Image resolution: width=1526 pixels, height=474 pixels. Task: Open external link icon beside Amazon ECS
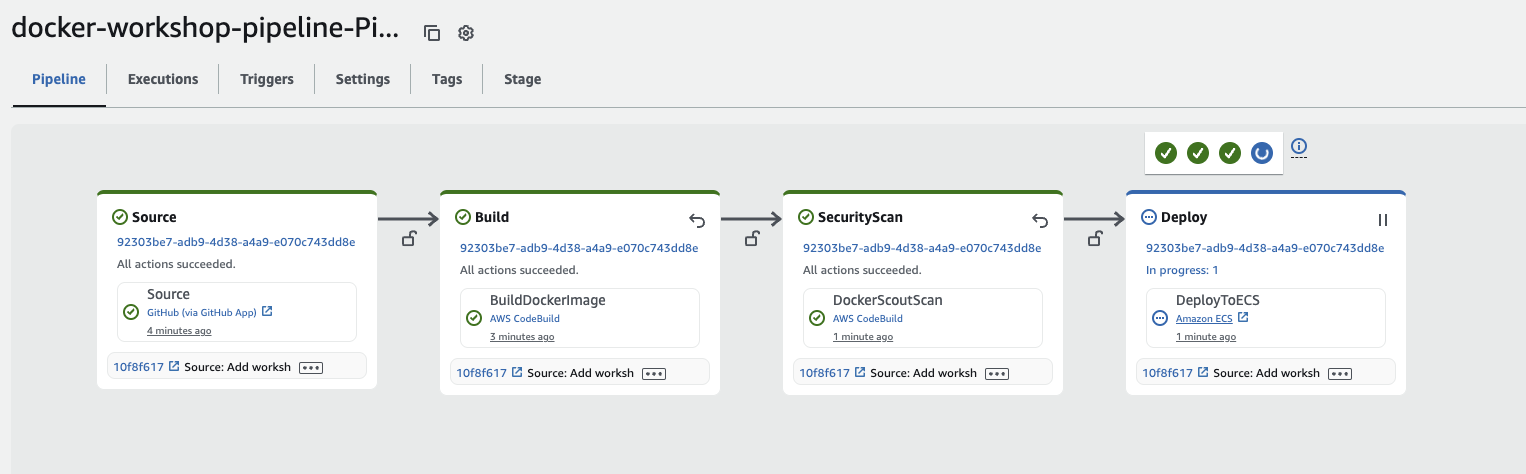pyautogui.click(x=1243, y=317)
